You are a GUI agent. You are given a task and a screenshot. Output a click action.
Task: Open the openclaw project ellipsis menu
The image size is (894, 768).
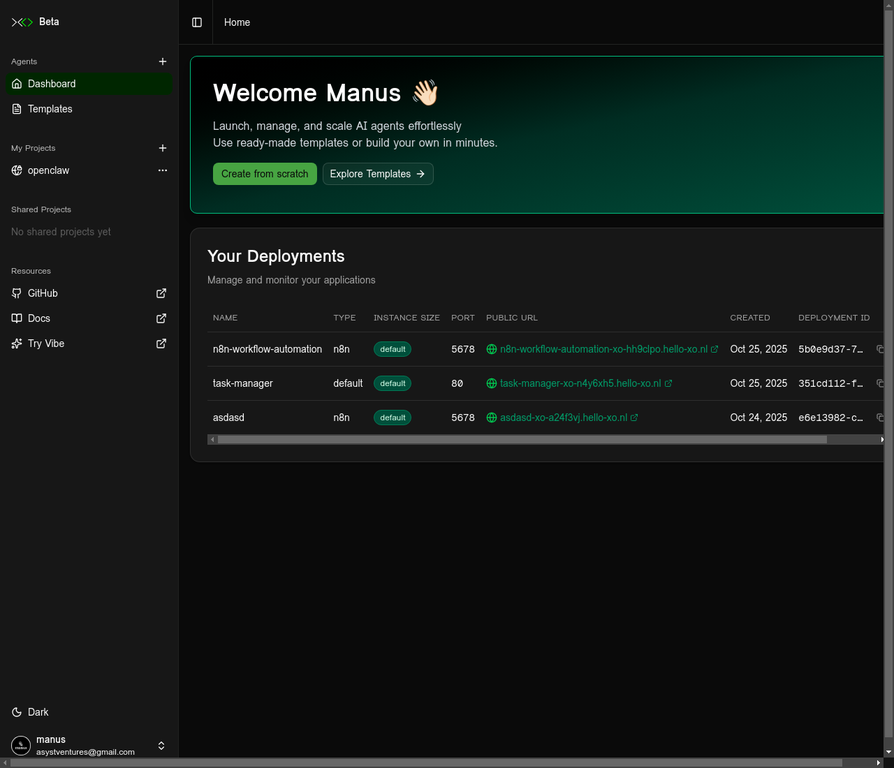pos(162,170)
